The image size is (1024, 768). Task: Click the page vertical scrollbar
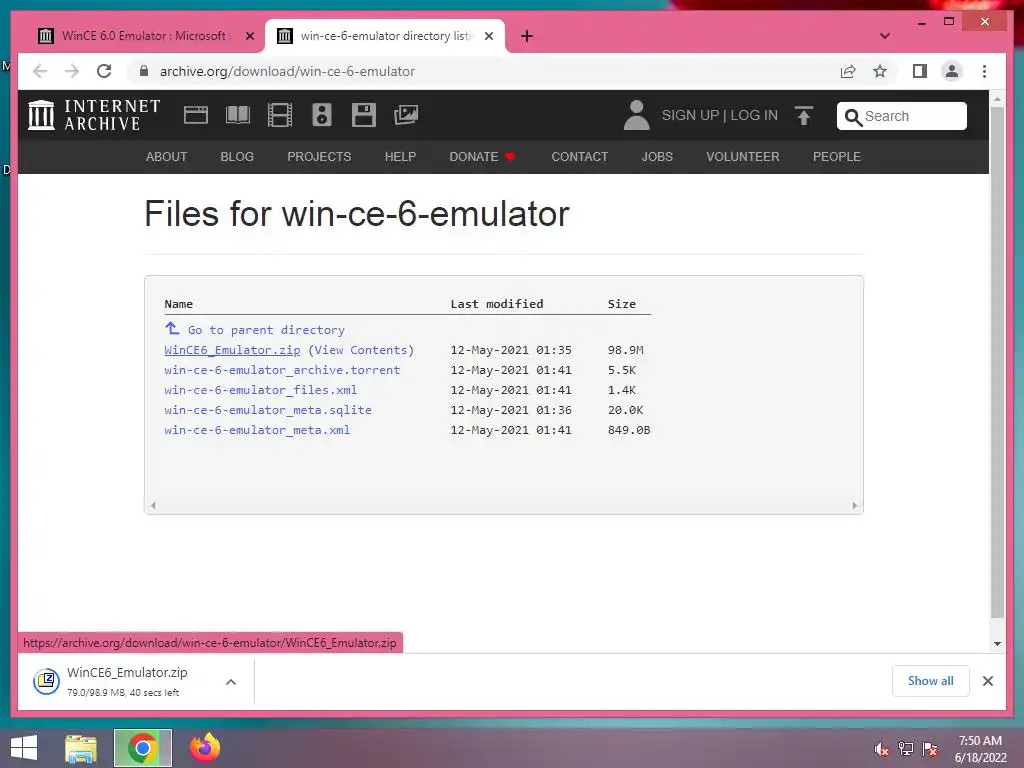(x=997, y=362)
